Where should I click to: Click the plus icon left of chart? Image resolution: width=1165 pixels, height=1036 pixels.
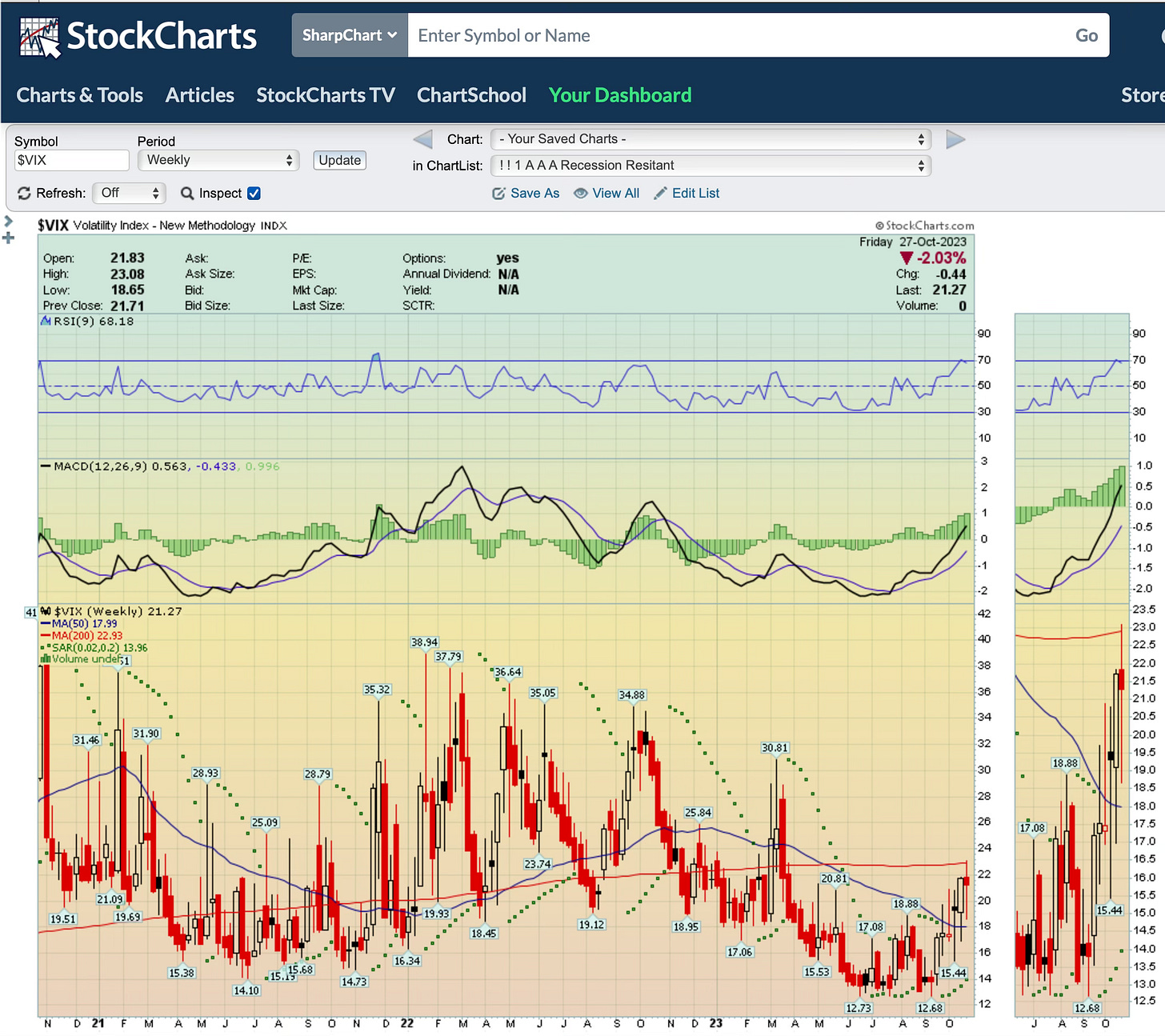pyautogui.click(x=9, y=238)
